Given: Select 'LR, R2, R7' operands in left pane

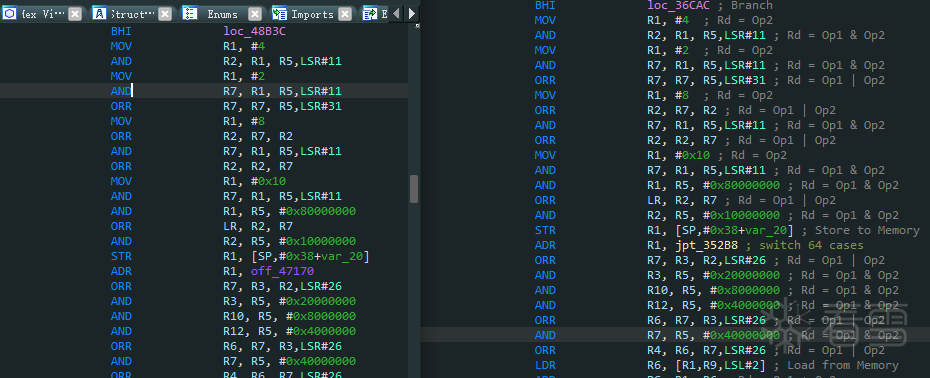Looking at the screenshot, I should point(258,226).
